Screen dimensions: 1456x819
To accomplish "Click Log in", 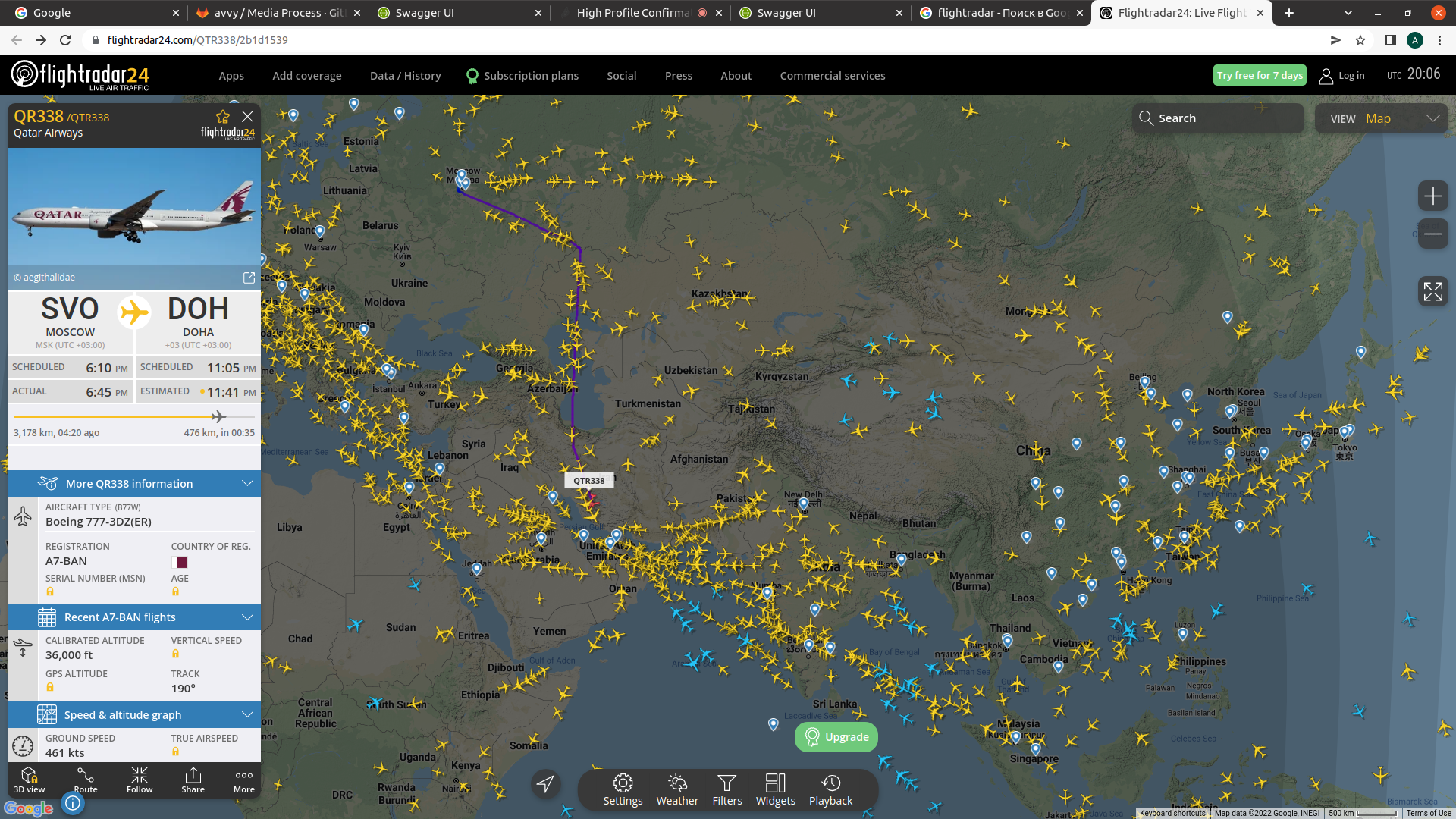I will (1342, 76).
